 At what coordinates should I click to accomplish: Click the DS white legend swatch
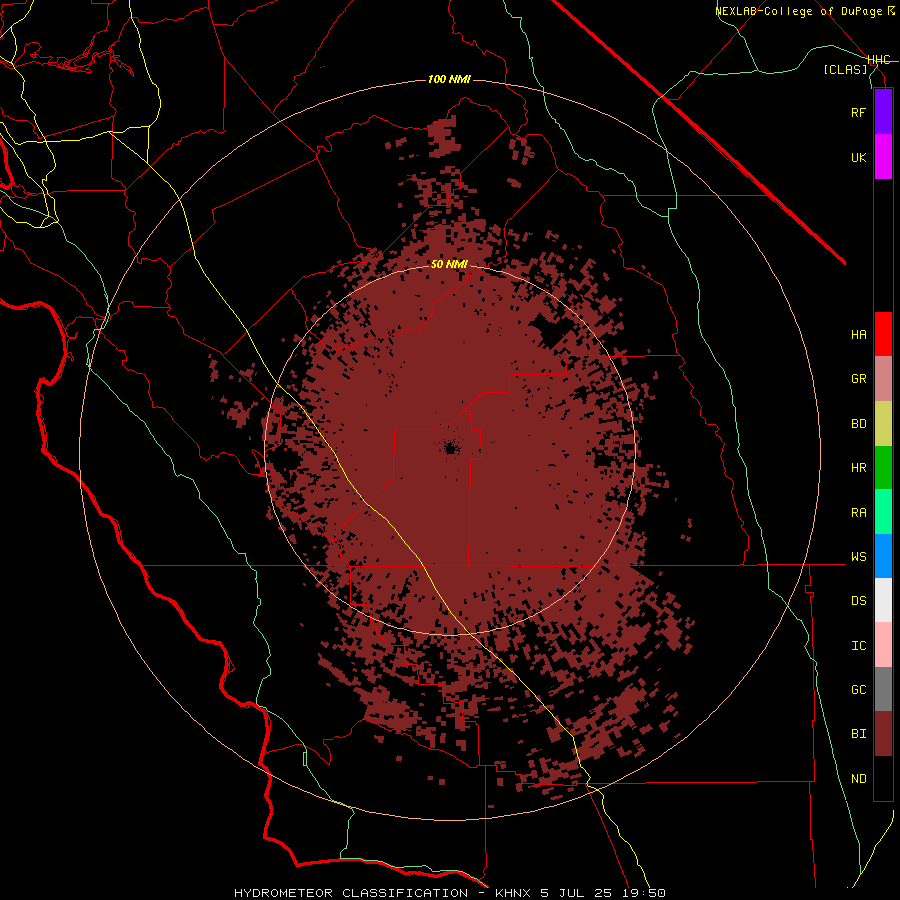pyautogui.click(x=883, y=600)
